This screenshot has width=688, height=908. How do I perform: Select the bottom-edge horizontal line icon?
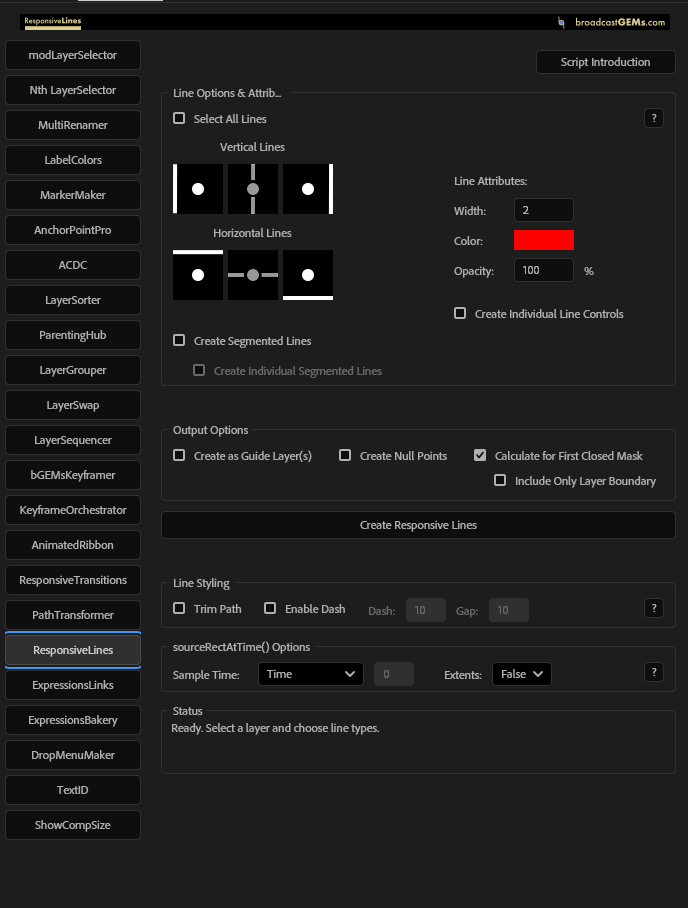point(308,275)
